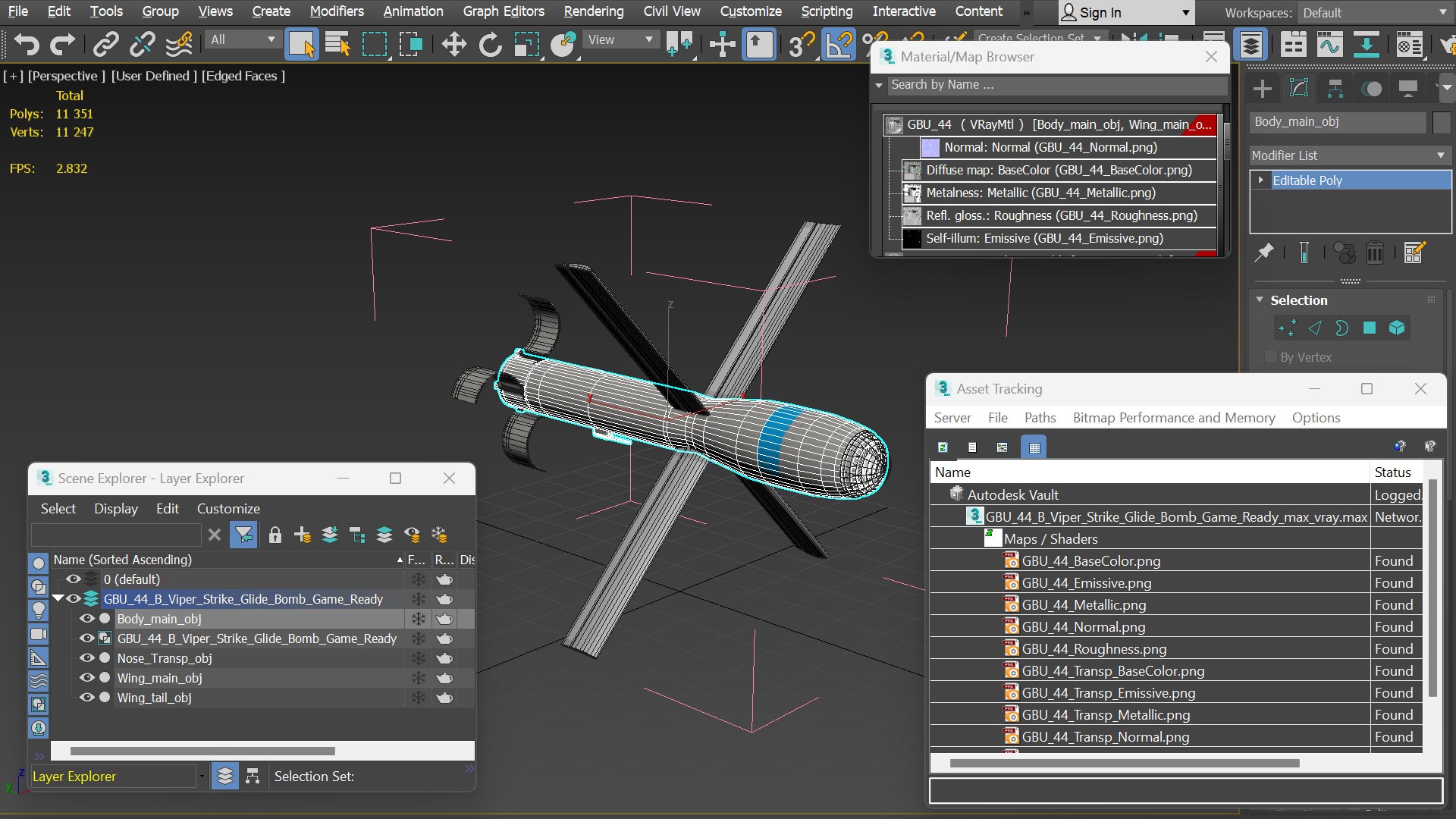The height and width of the screenshot is (819, 1456).
Task: Open Paths menu in Asset Tracking
Action: 1040,418
